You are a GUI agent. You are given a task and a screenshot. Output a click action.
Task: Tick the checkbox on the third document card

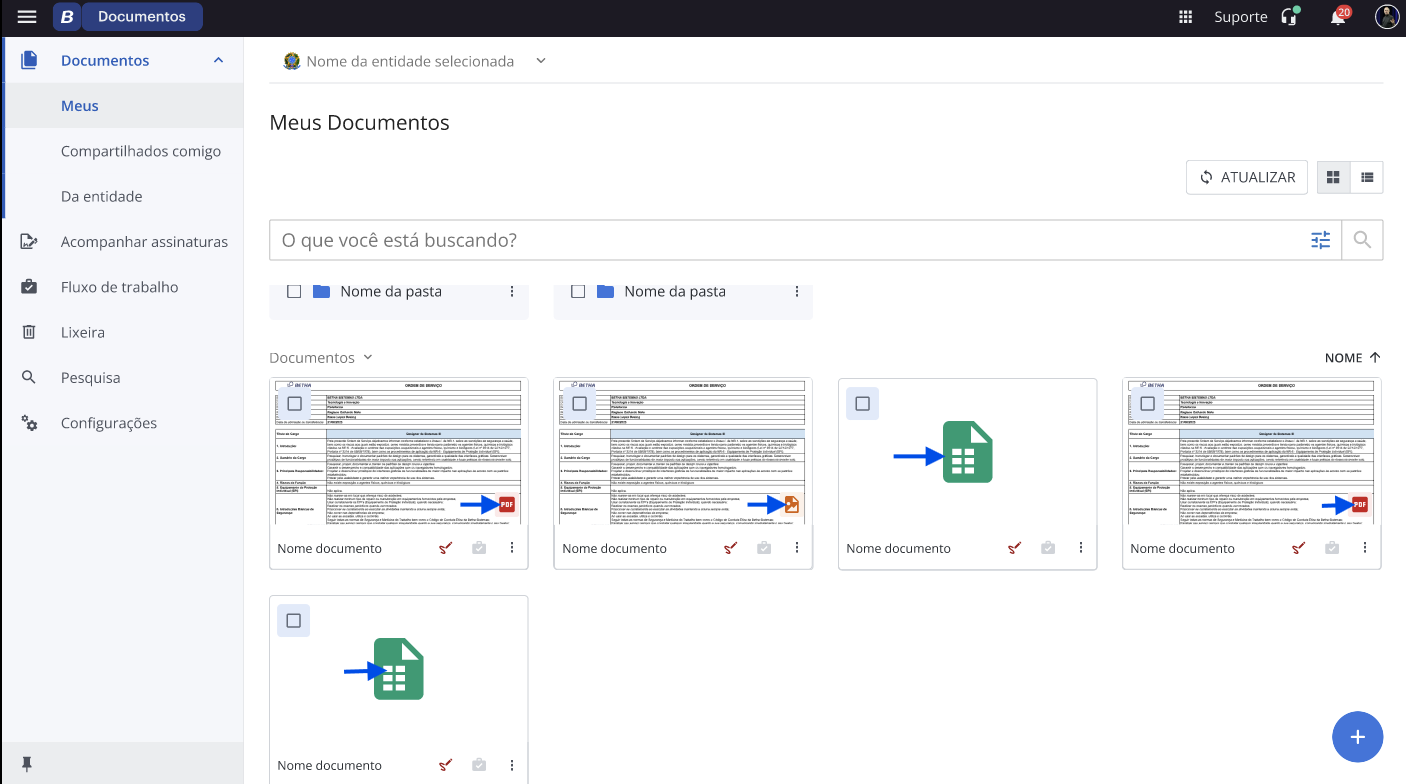coord(862,404)
